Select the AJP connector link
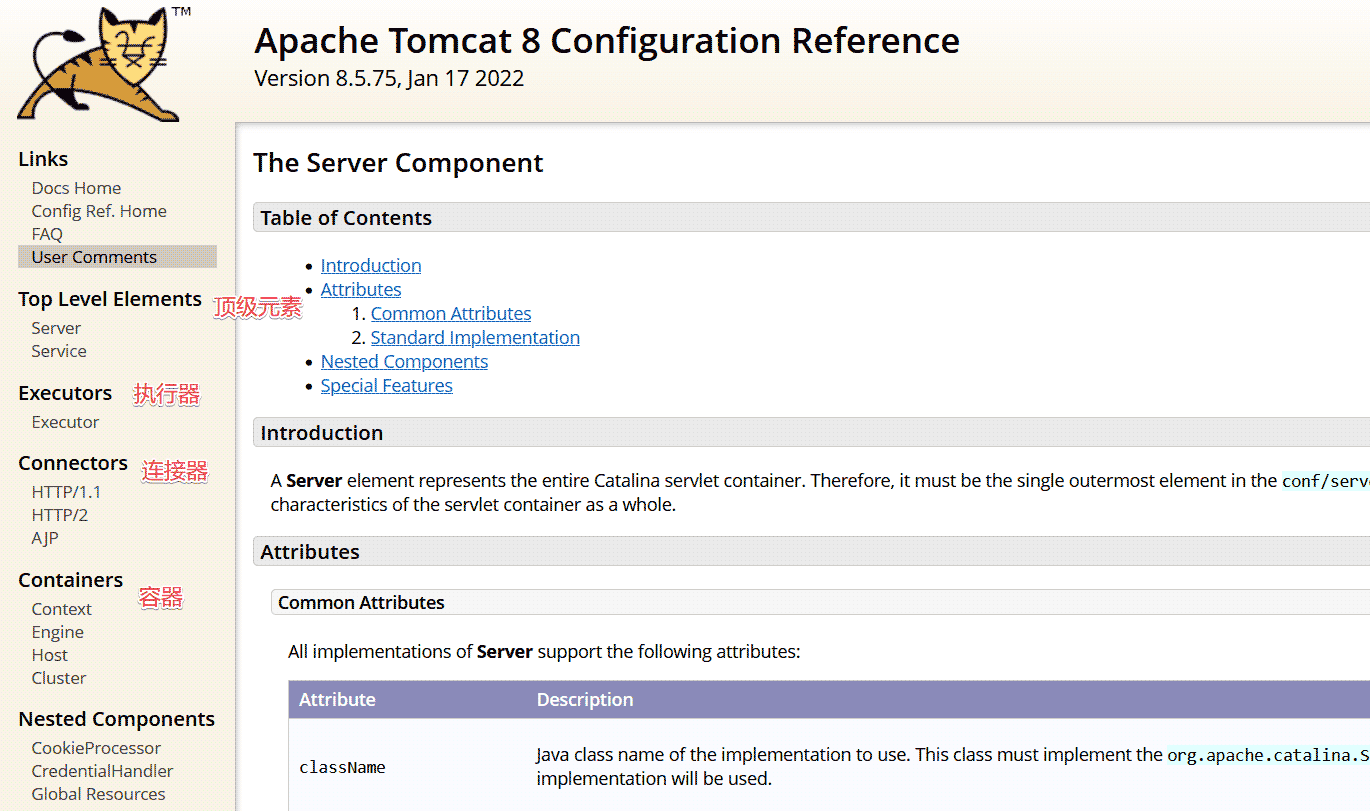Screen dimensions: 1370x811 point(45,538)
